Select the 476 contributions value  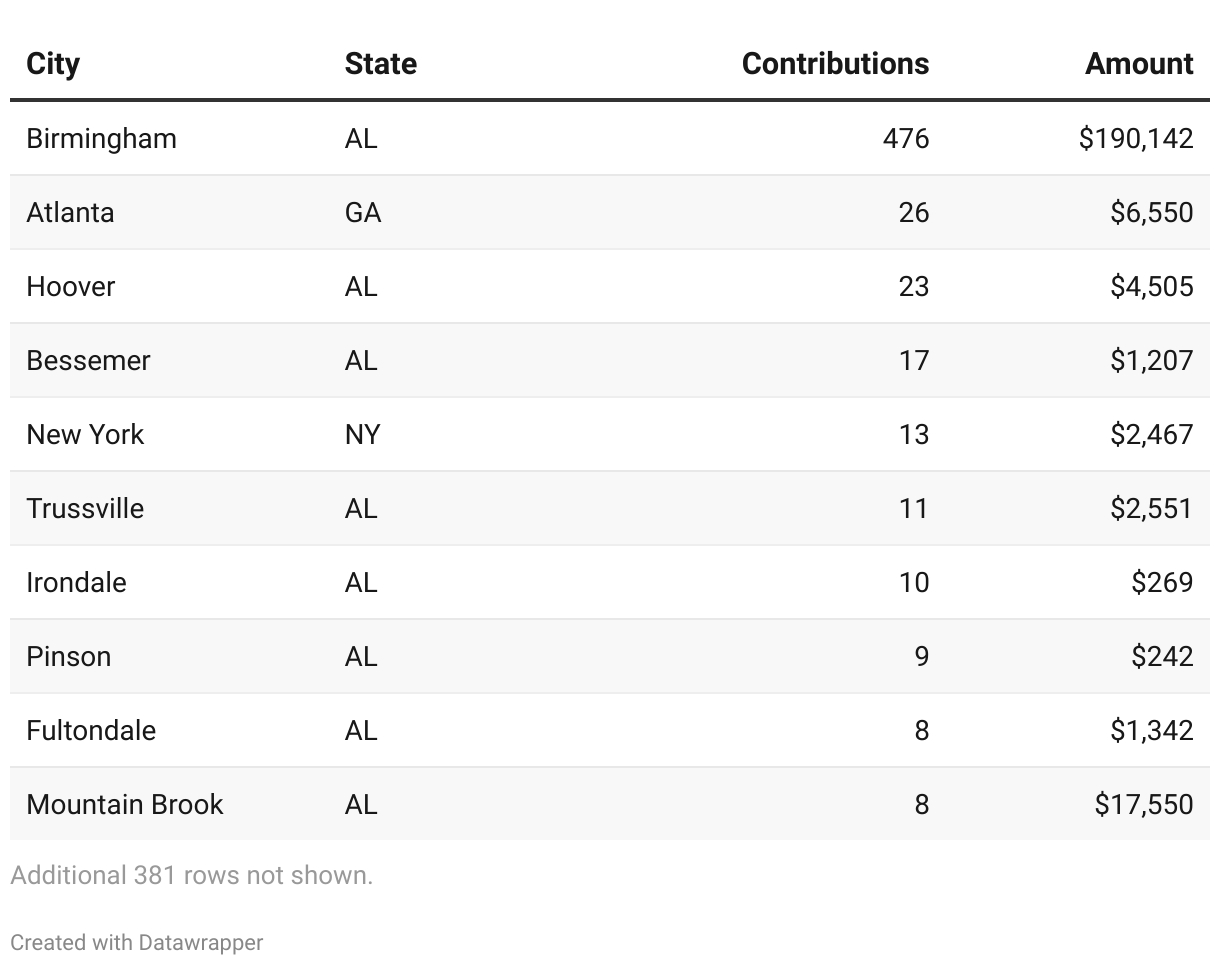tap(906, 138)
